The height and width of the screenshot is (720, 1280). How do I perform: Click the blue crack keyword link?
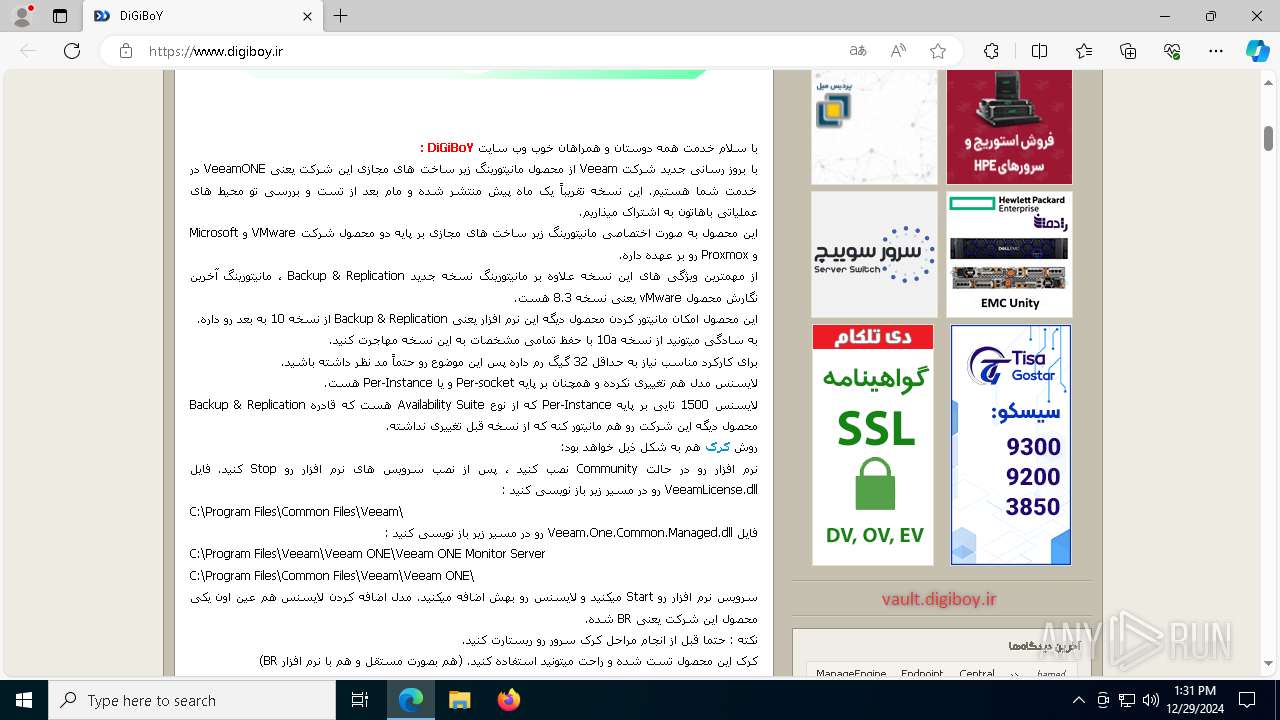click(718, 447)
